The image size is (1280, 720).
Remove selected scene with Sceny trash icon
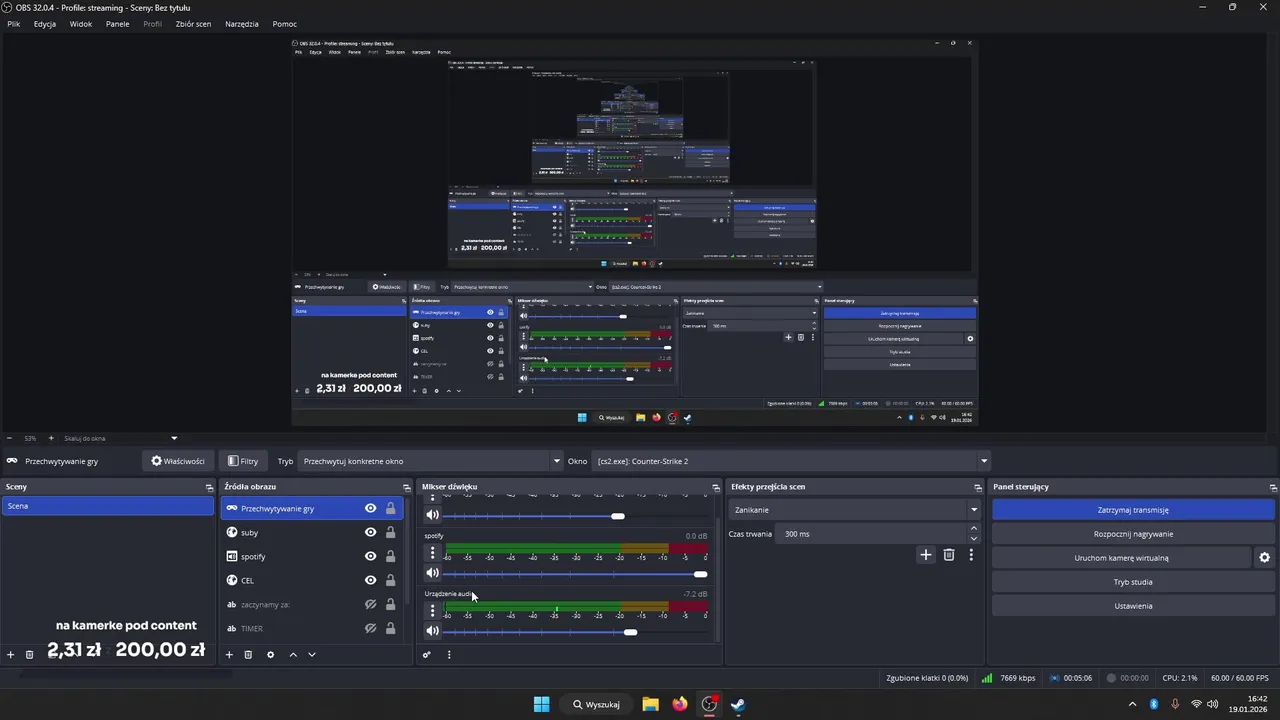(x=29, y=655)
